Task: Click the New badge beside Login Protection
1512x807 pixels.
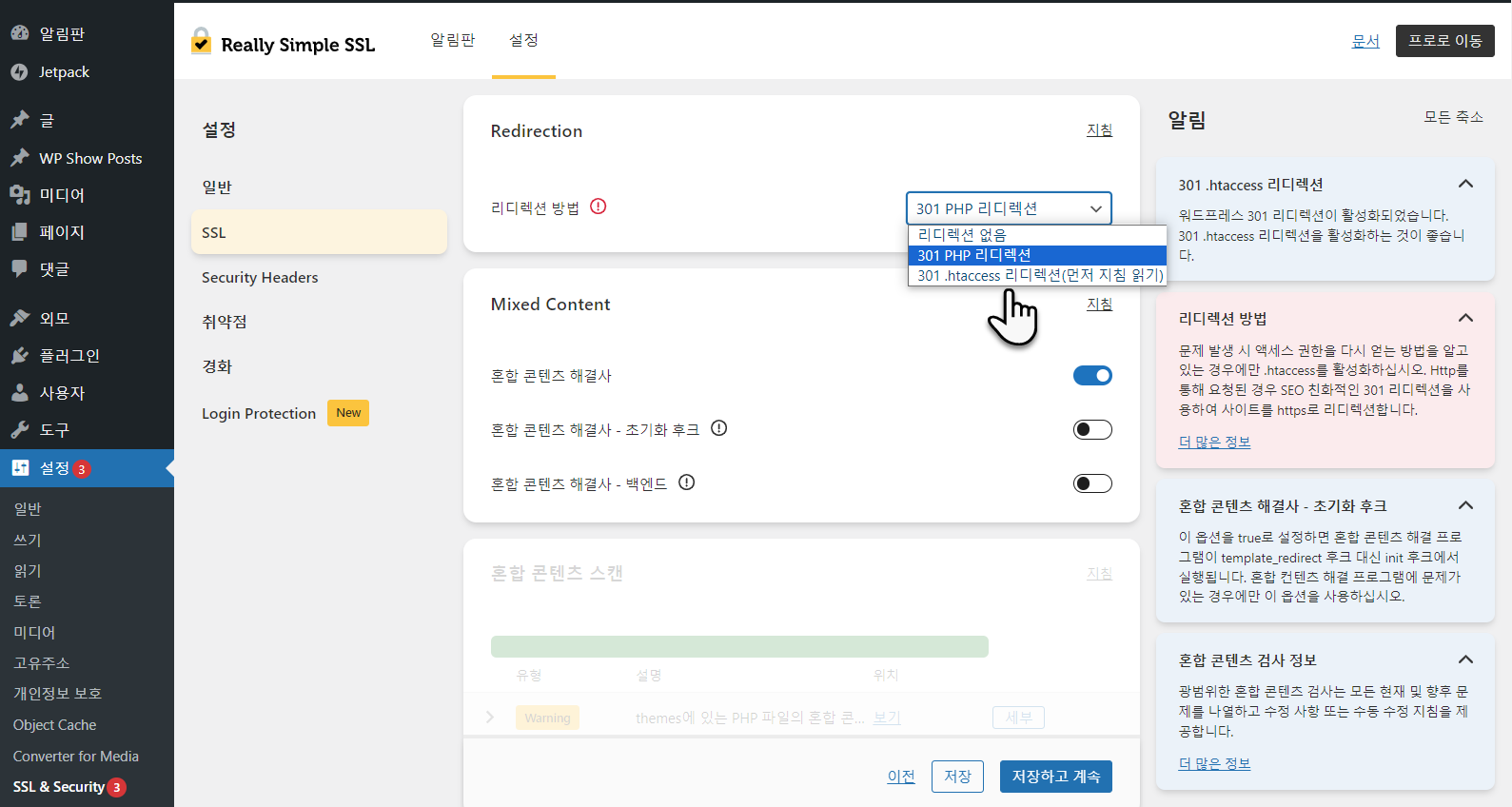Action: click(x=348, y=413)
